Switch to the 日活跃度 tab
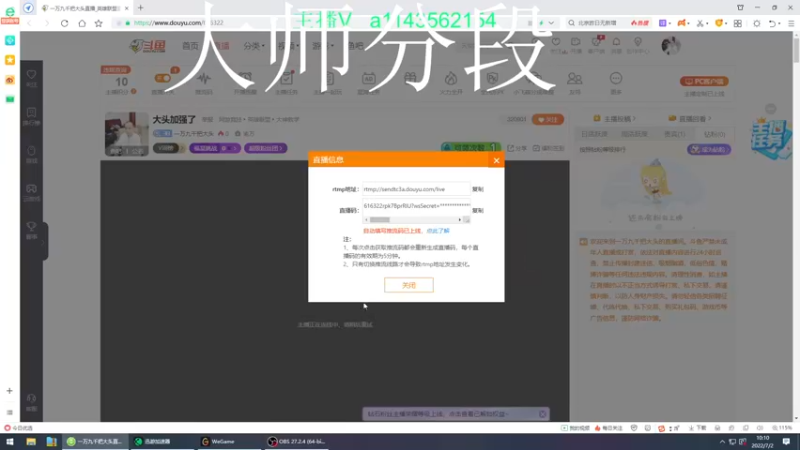800x450 pixels. (594, 134)
